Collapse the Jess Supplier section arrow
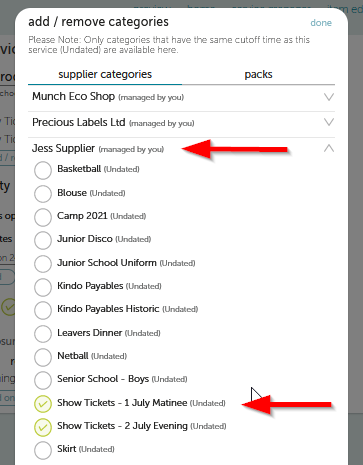 click(x=329, y=148)
